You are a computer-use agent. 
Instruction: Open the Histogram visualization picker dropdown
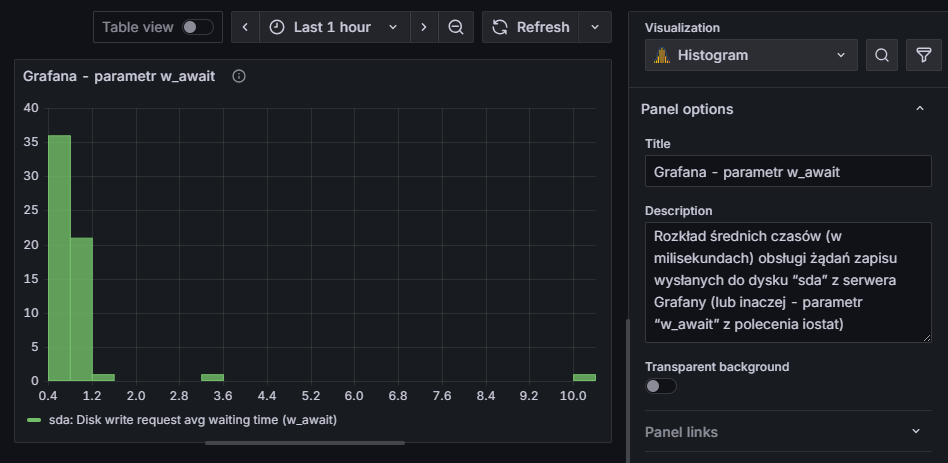click(751, 56)
